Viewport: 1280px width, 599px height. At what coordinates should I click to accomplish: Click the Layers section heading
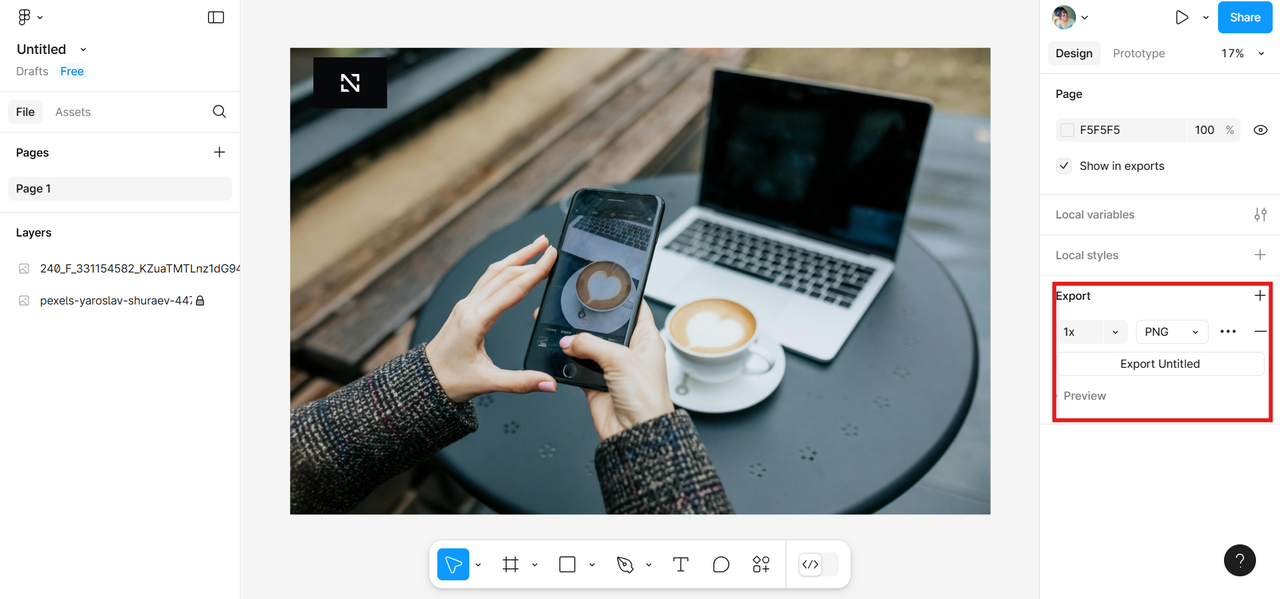tap(33, 232)
